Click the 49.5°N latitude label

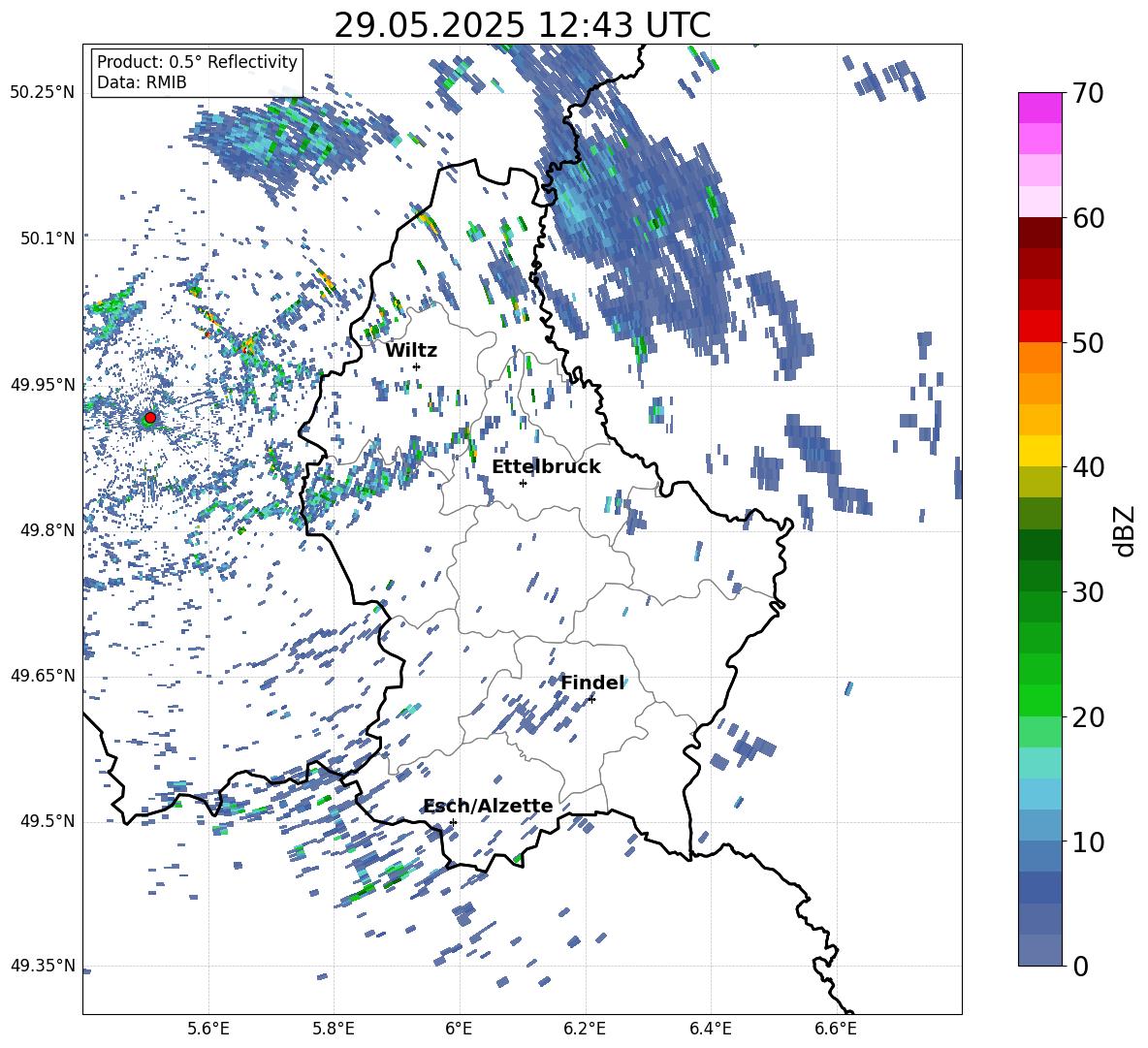click(48, 821)
